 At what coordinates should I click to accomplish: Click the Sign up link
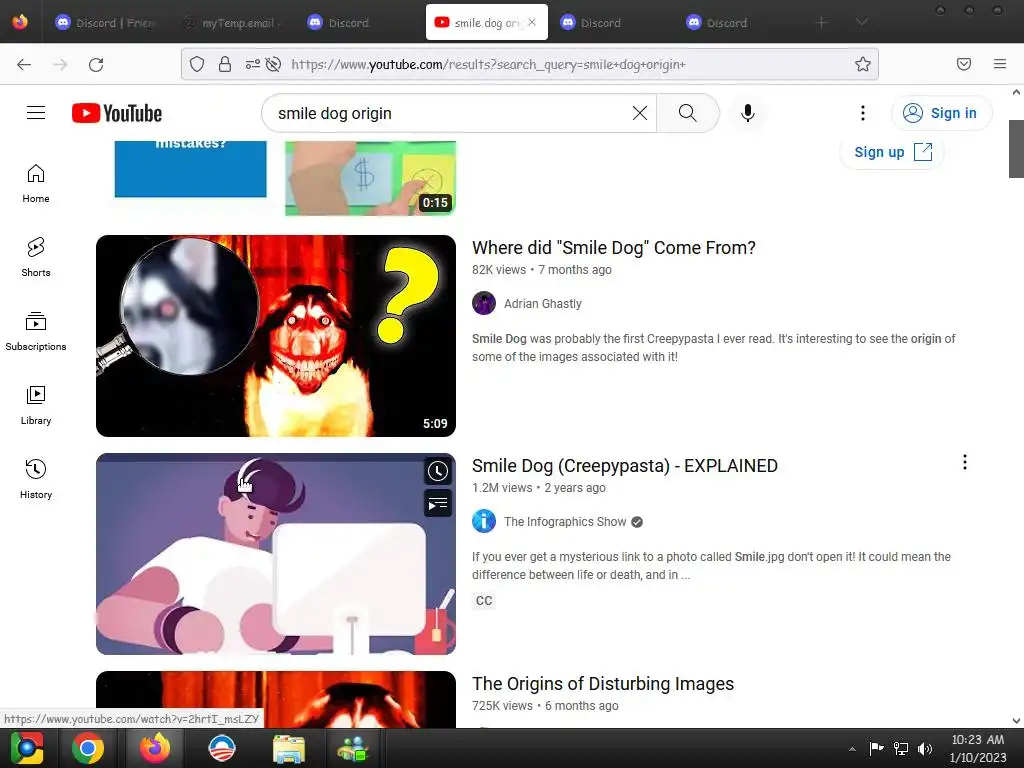pyautogui.click(x=892, y=152)
